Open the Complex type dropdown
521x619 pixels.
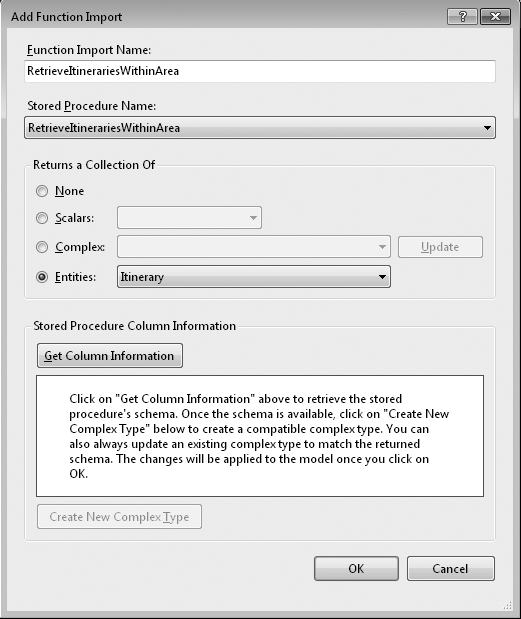pos(254,247)
